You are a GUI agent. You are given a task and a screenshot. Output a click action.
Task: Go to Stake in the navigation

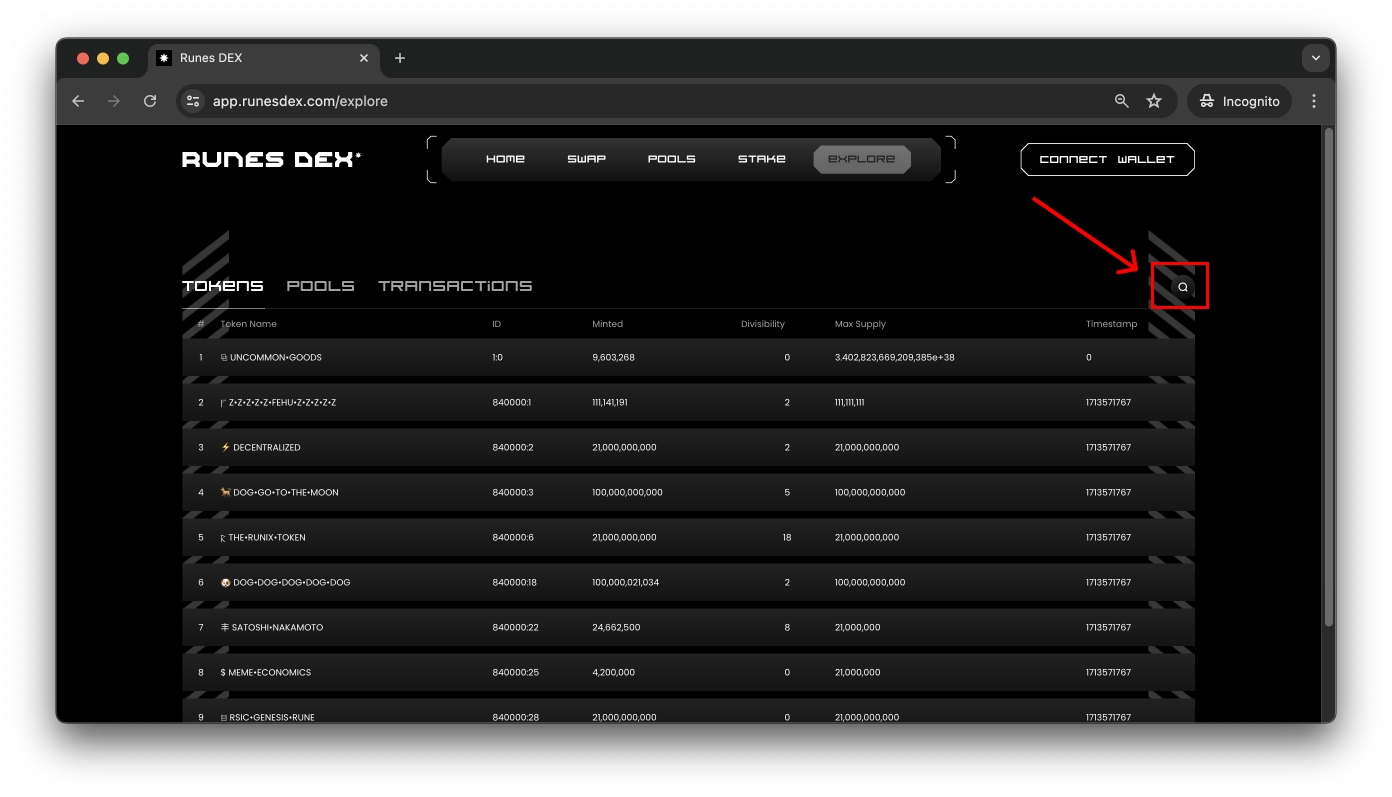[761, 159]
